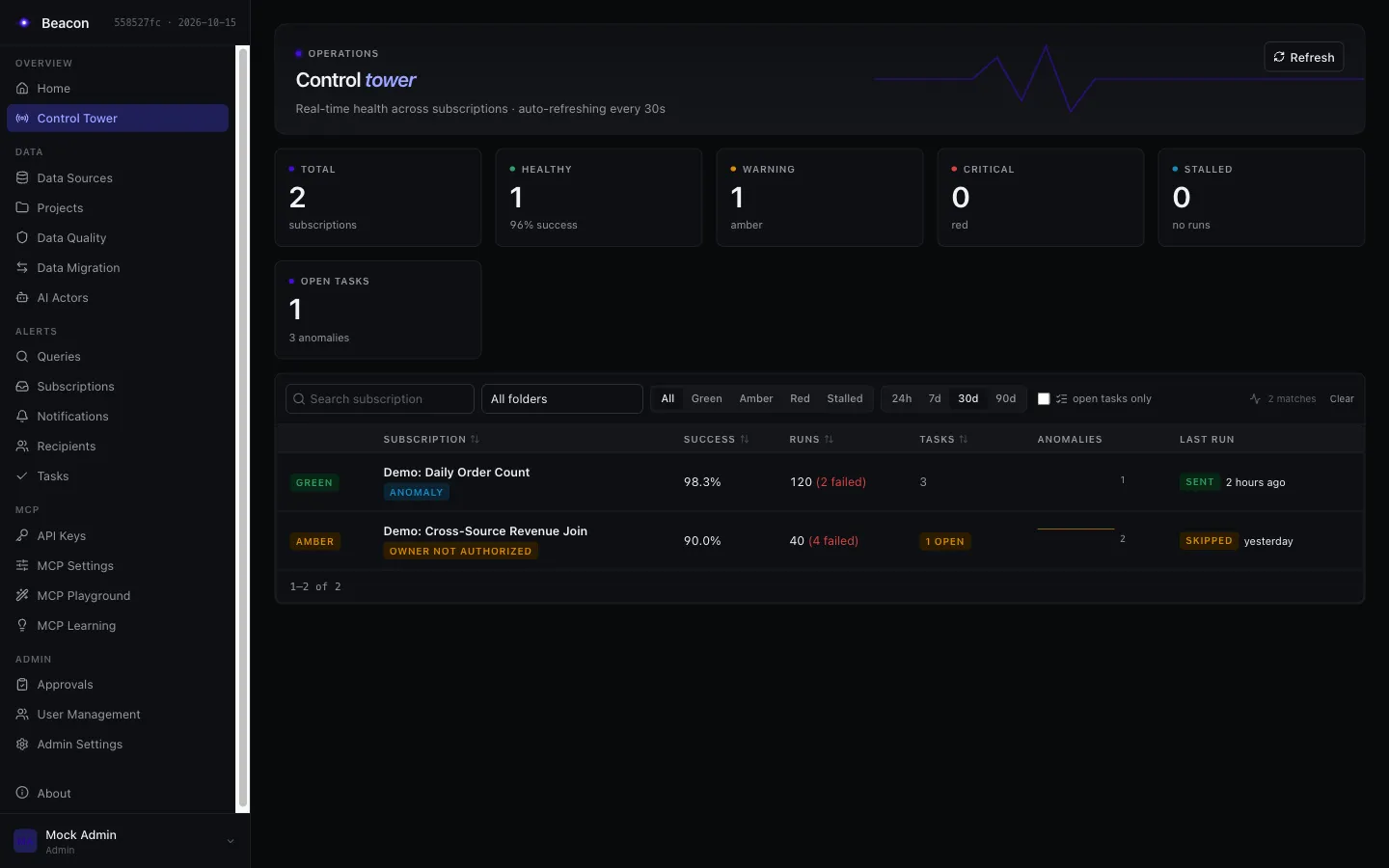Click the Queries magnifier icon
The width and height of the screenshot is (1389, 868).
click(x=22, y=357)
